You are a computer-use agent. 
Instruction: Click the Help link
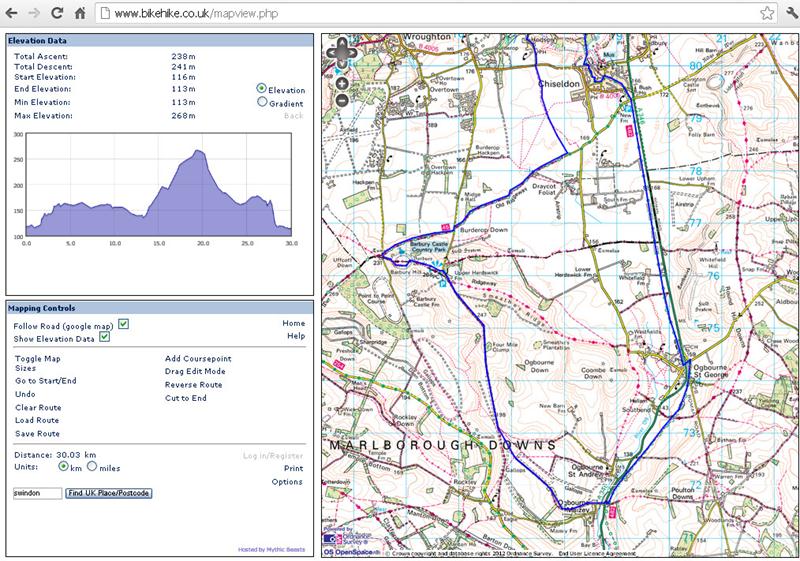295,336
